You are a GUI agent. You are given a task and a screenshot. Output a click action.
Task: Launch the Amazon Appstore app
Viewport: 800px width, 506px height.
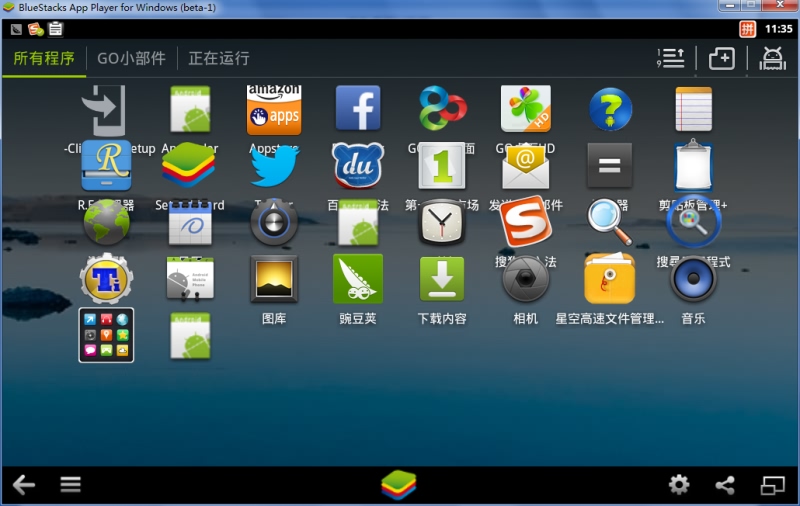274,109
